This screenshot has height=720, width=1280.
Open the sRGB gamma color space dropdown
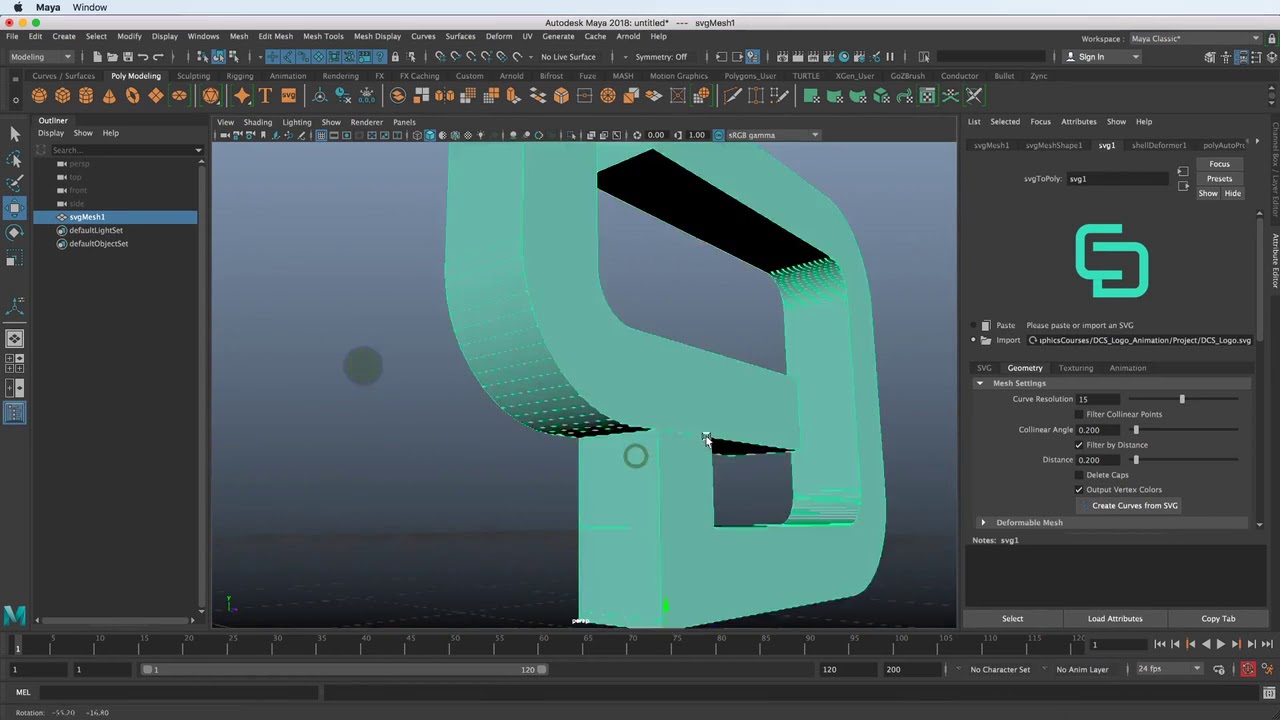tap(773, 135)
